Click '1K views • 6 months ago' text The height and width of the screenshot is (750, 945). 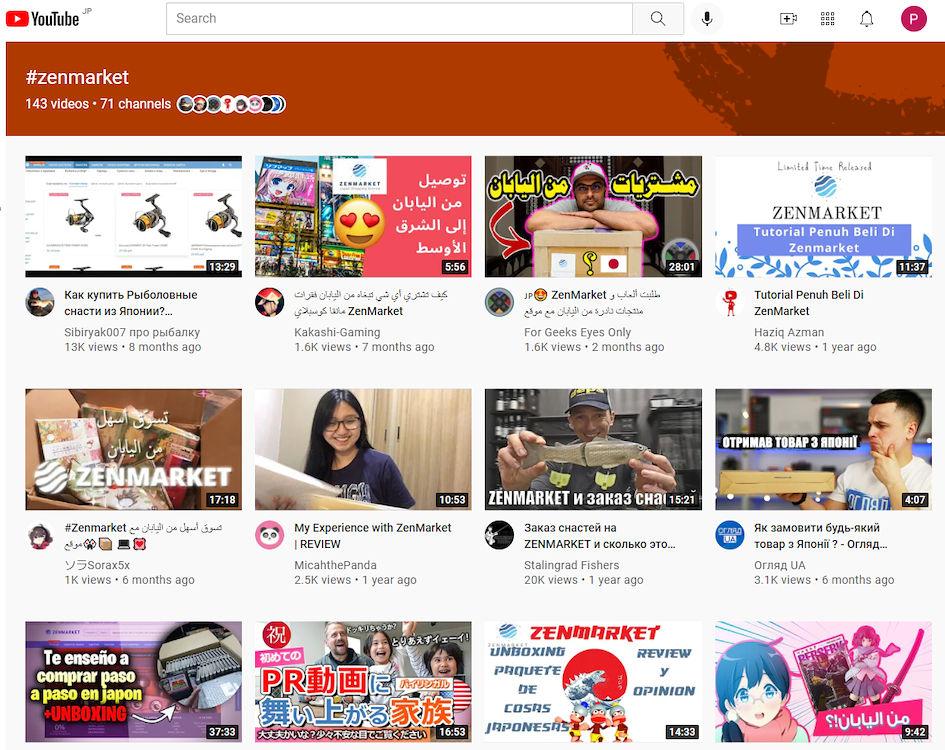tap(130, 579)
